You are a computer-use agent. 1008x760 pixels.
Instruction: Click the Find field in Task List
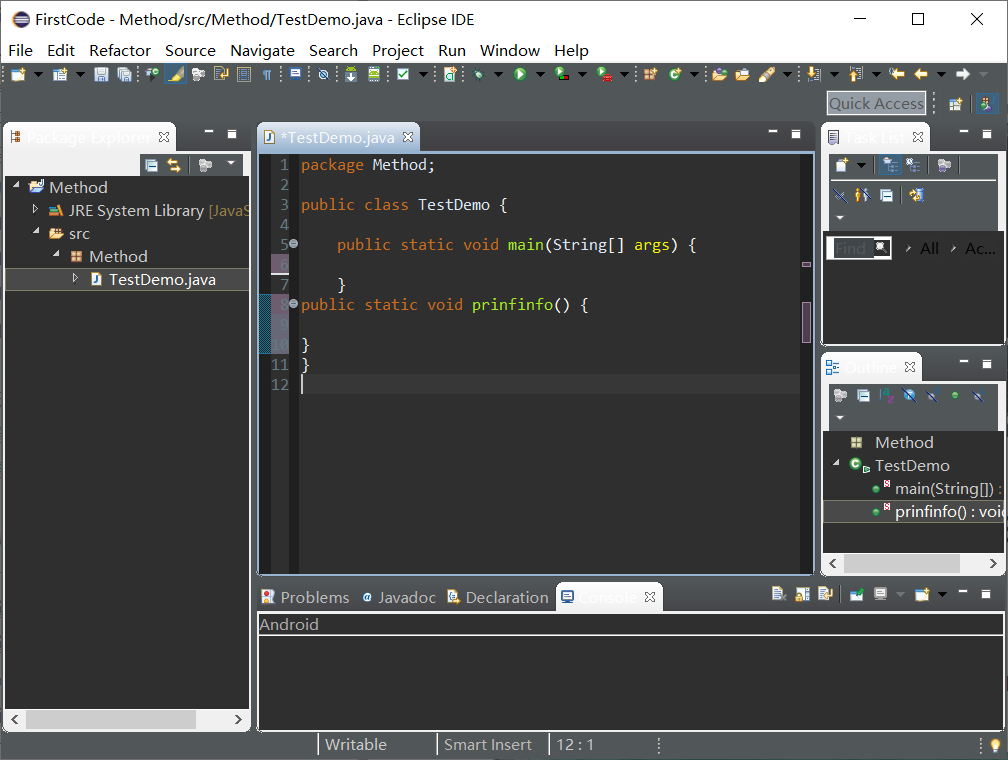[853, 248]
